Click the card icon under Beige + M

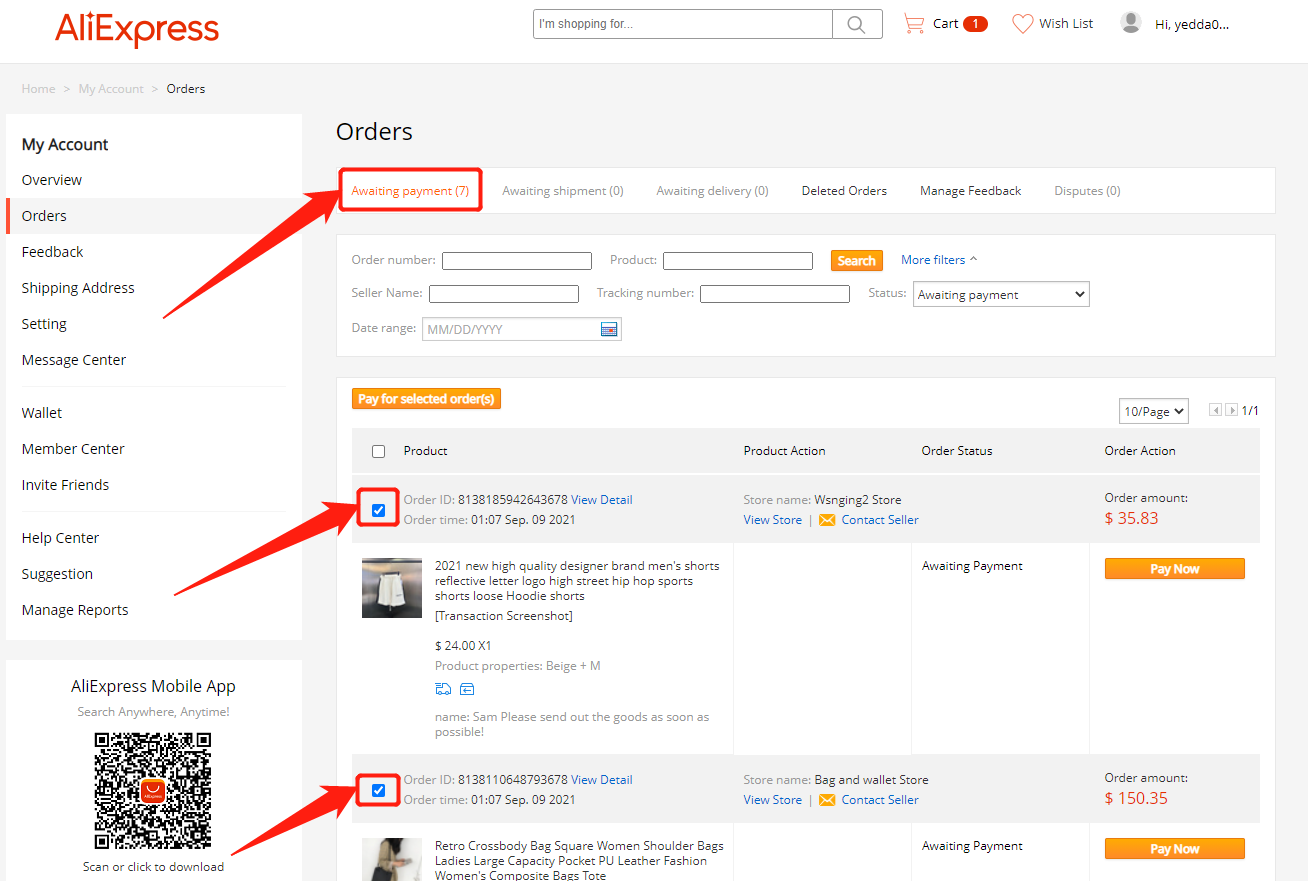pyautogui.click(x=467, y=689)
